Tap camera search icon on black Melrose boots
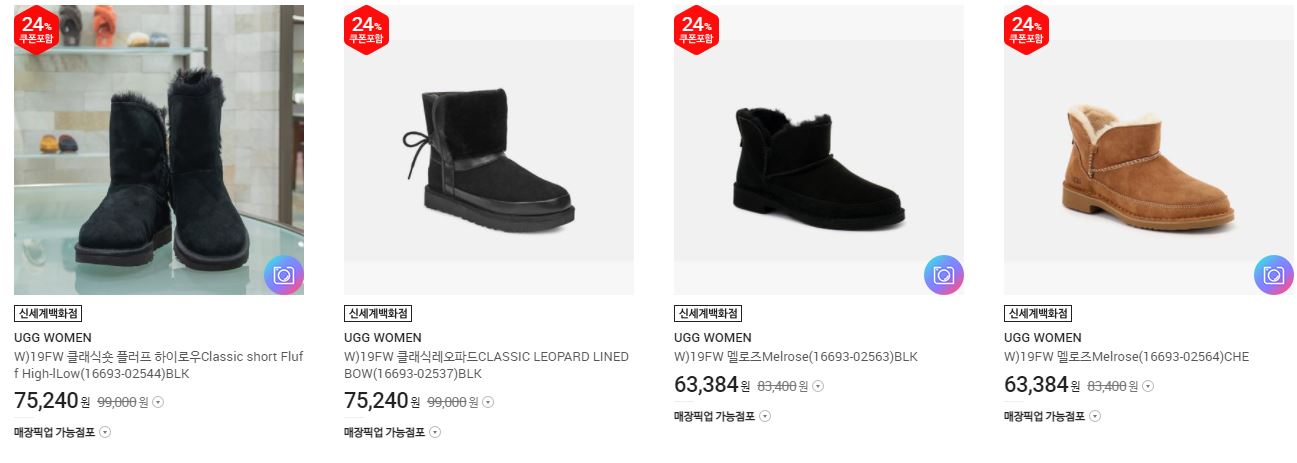 [944, 275]
